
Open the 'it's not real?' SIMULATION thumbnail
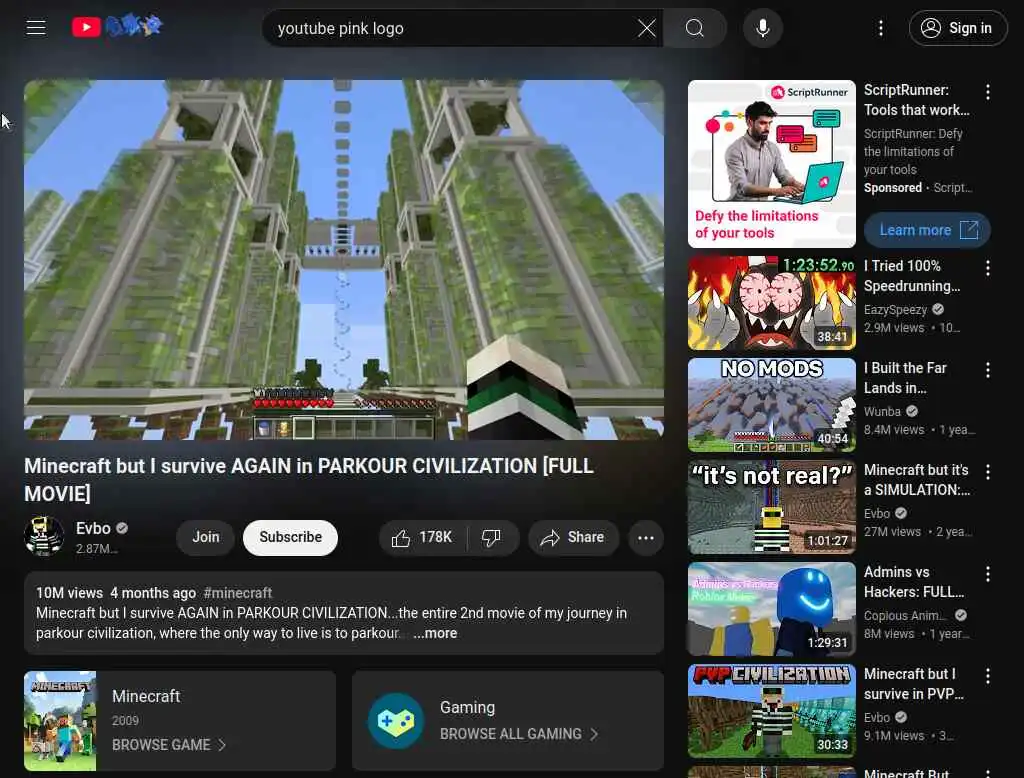pyautogui.click(x=771, y=506)
